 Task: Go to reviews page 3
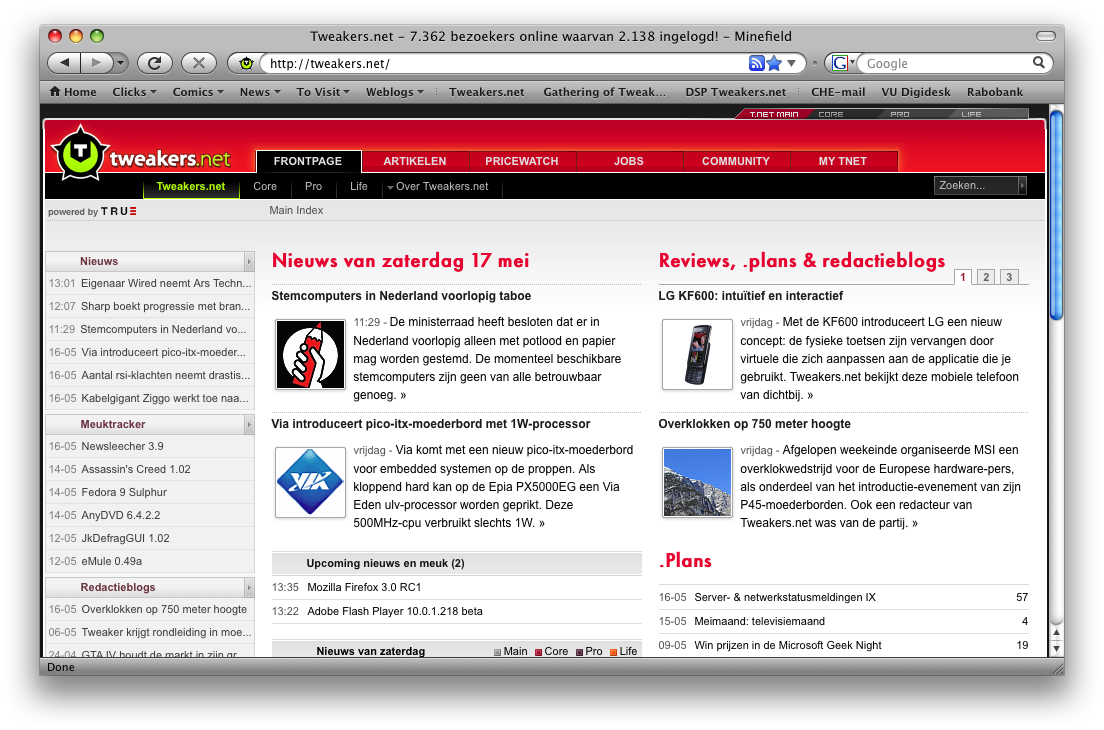[1009, 277]
